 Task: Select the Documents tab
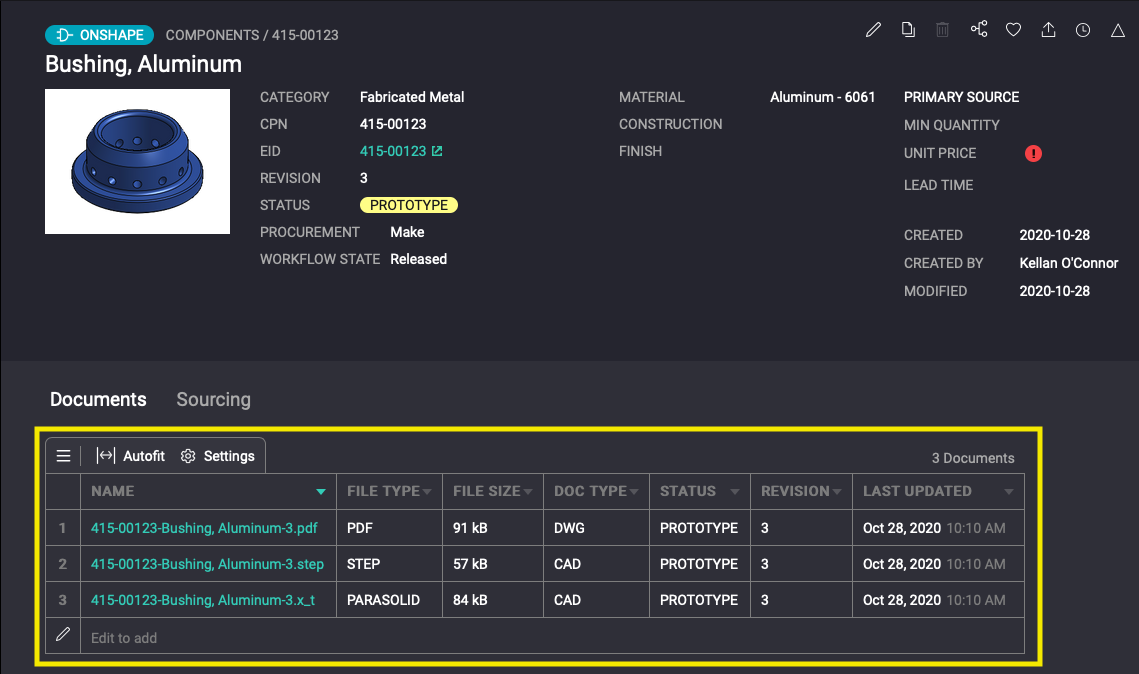pos(98,399)
